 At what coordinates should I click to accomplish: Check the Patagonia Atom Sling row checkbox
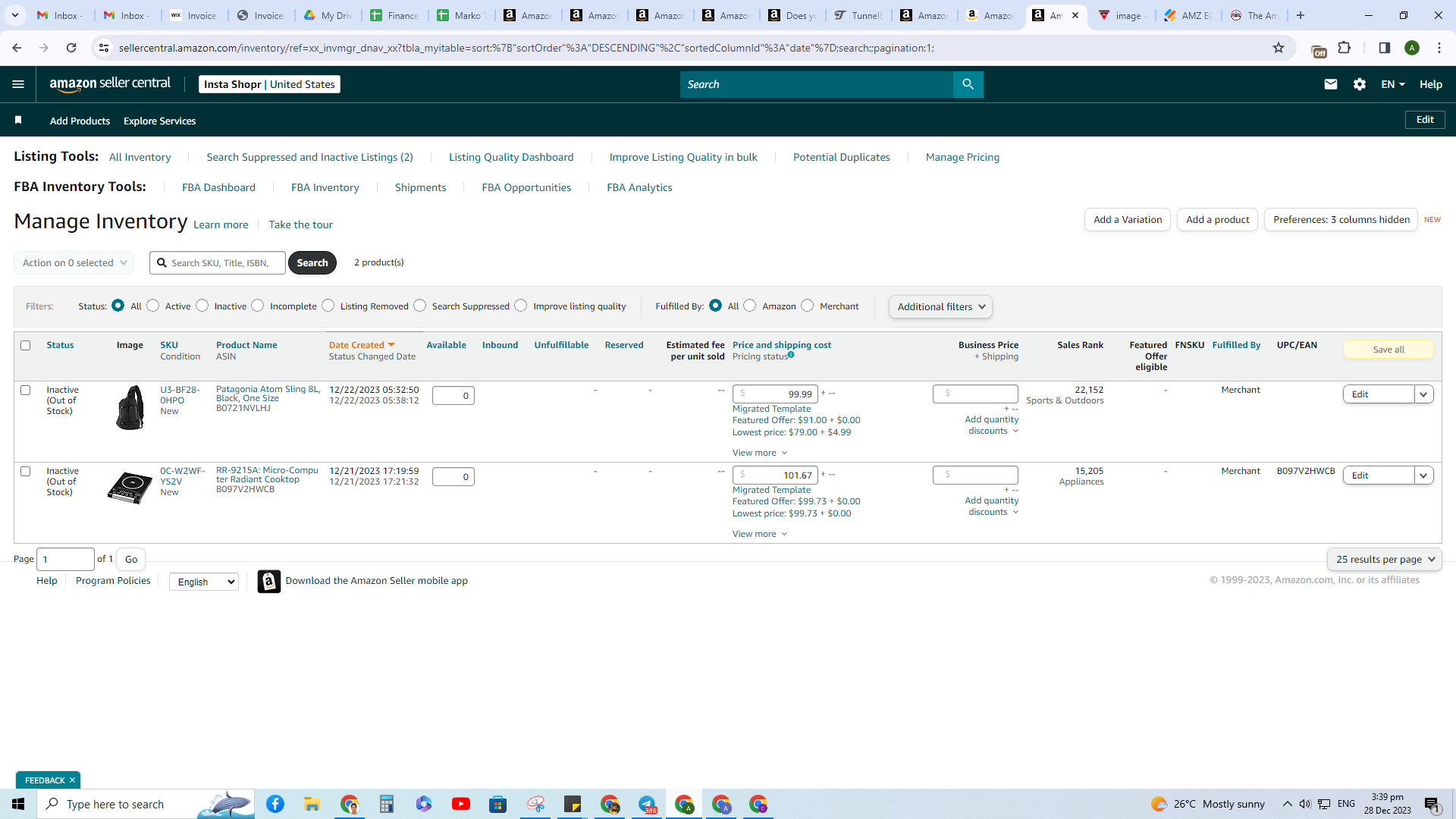[25, 390]
